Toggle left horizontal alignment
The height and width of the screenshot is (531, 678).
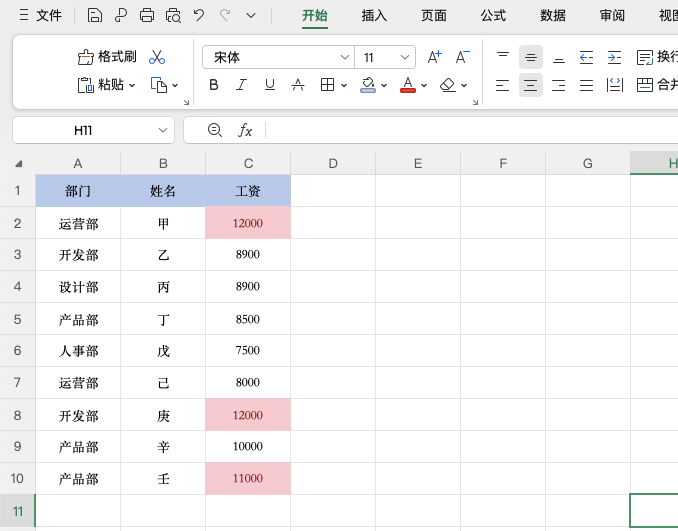502,85
